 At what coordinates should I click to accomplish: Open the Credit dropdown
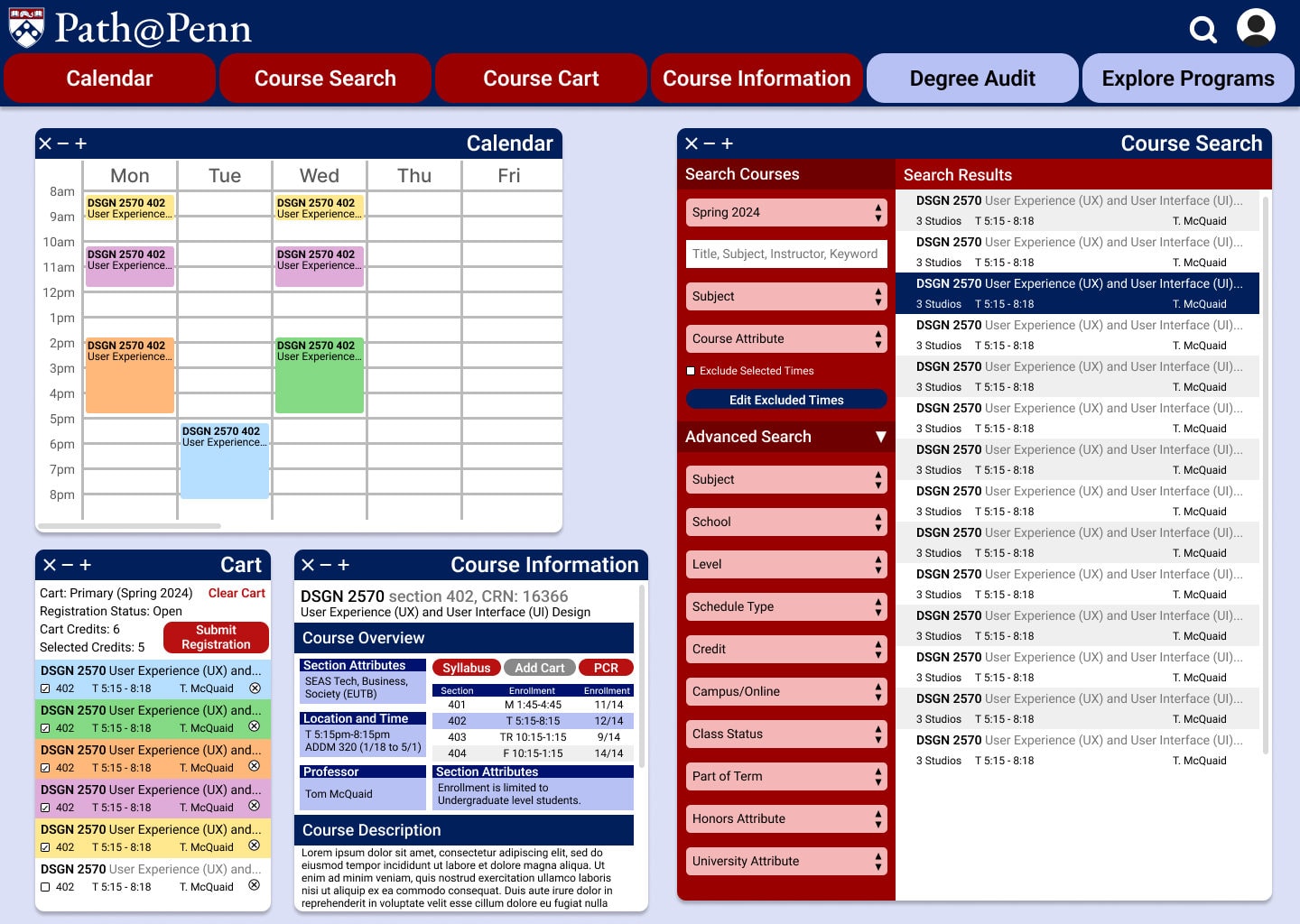pyautogui.click(x=786, y=649)
